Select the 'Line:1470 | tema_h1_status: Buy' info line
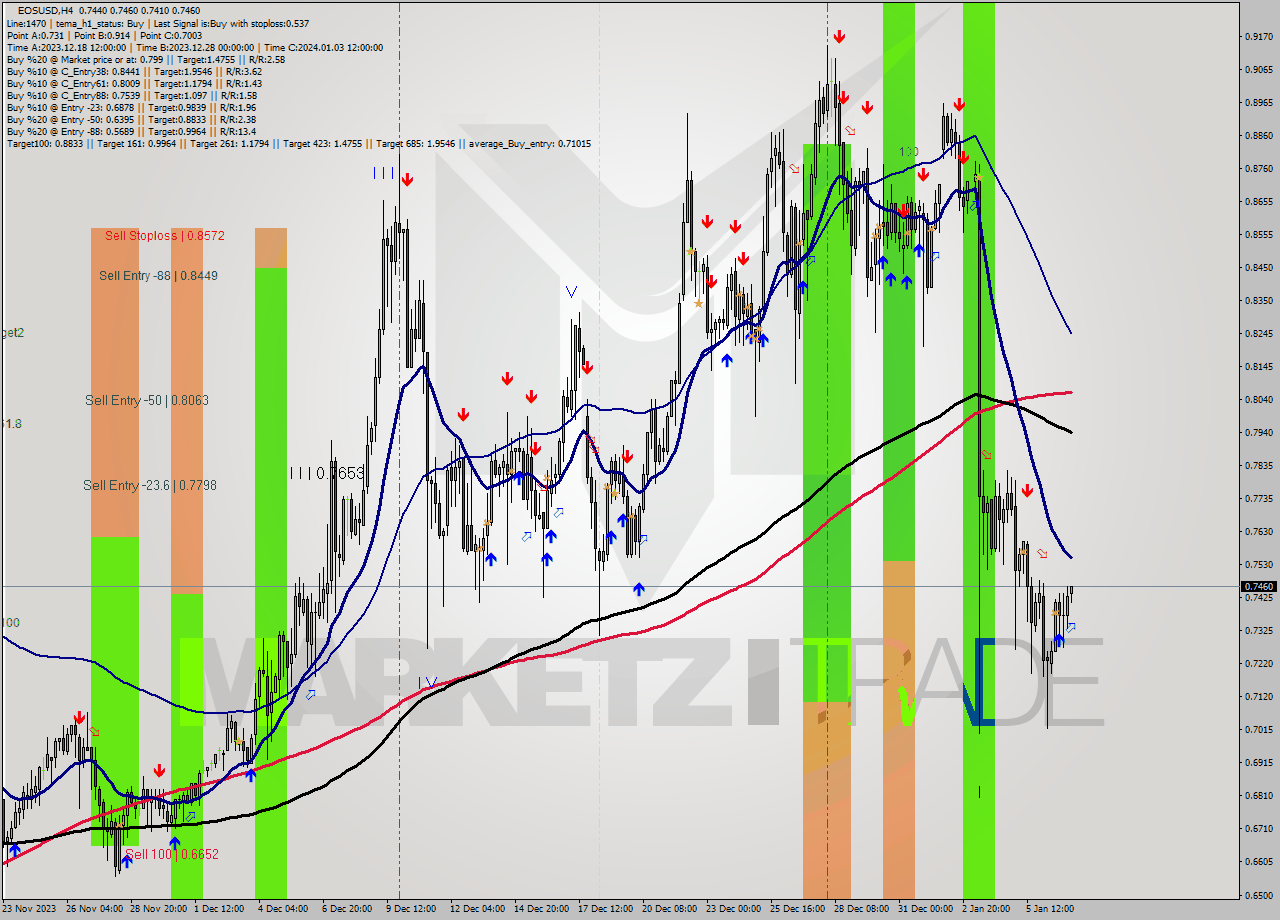Screen dimensions: 1280x920 (x=157, y=23)
